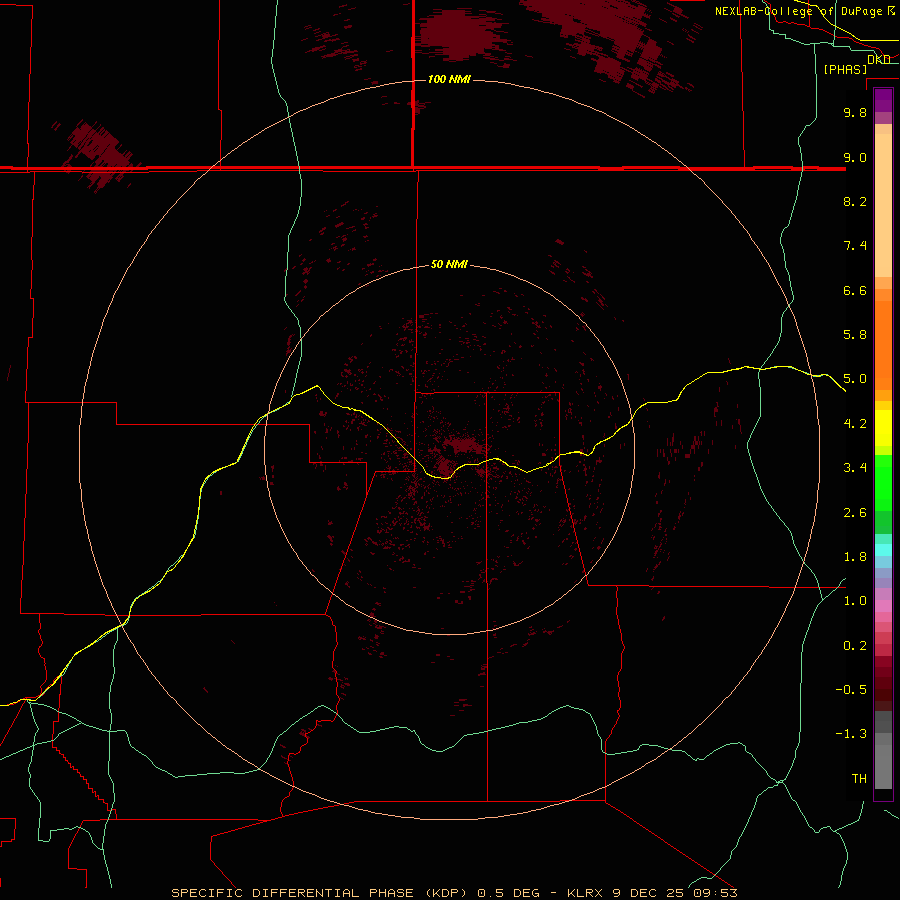Screen dimensions: 900x900
Task: Click the 6.6 scale value
Action: 855,290
